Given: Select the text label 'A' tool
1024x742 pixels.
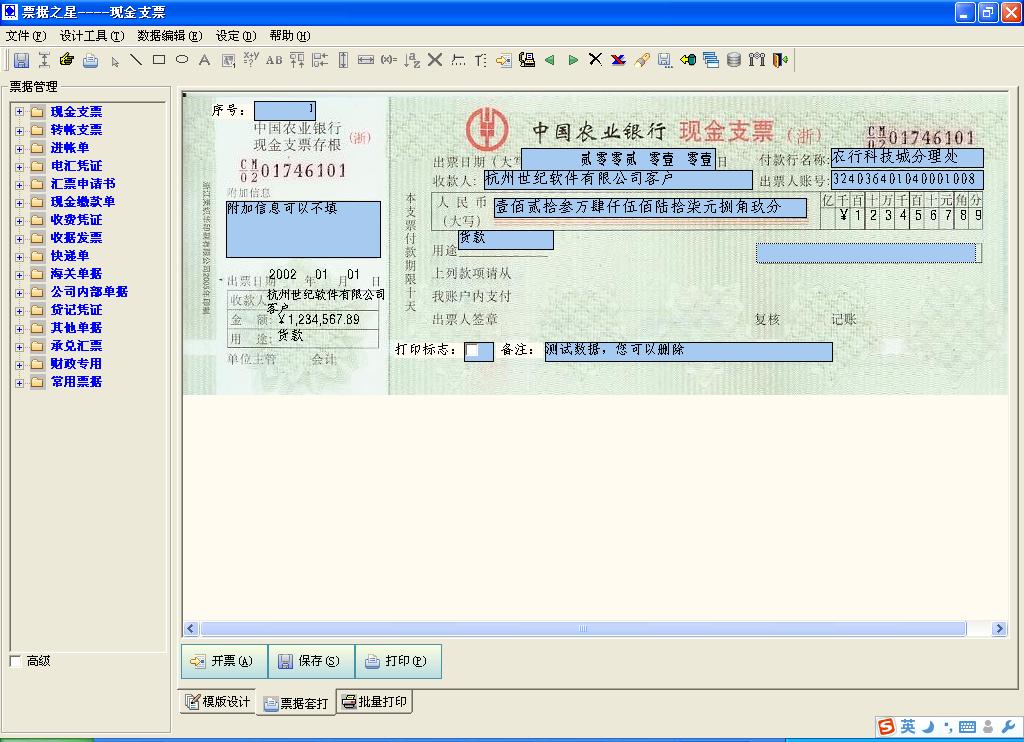Looking at the screenshot, I should tap(204, 60).
